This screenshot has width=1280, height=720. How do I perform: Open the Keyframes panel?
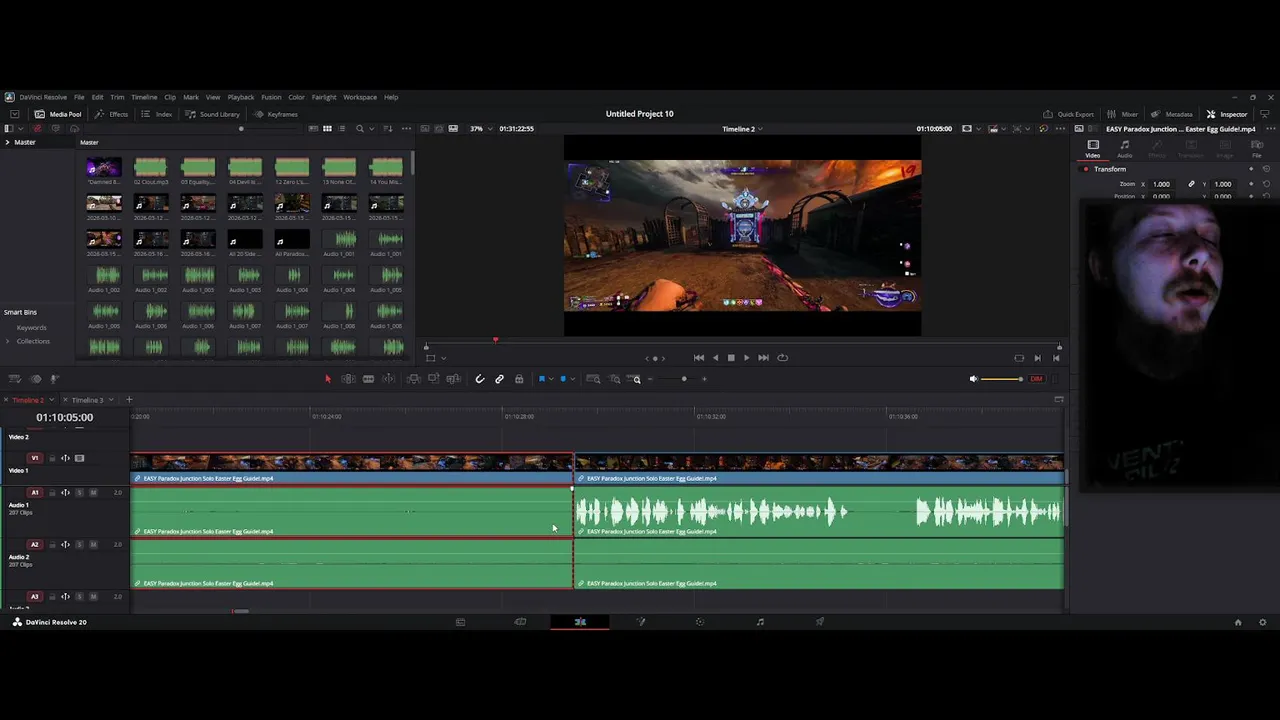click(x=275, y=114)
